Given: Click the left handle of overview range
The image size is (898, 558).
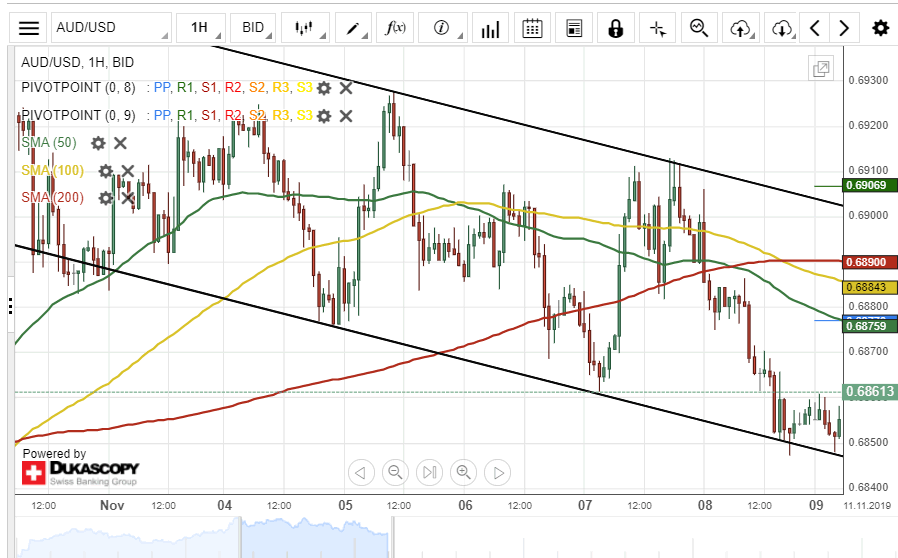Looking at the screenshot, I should pyautogui.click(x=241, y=537).
